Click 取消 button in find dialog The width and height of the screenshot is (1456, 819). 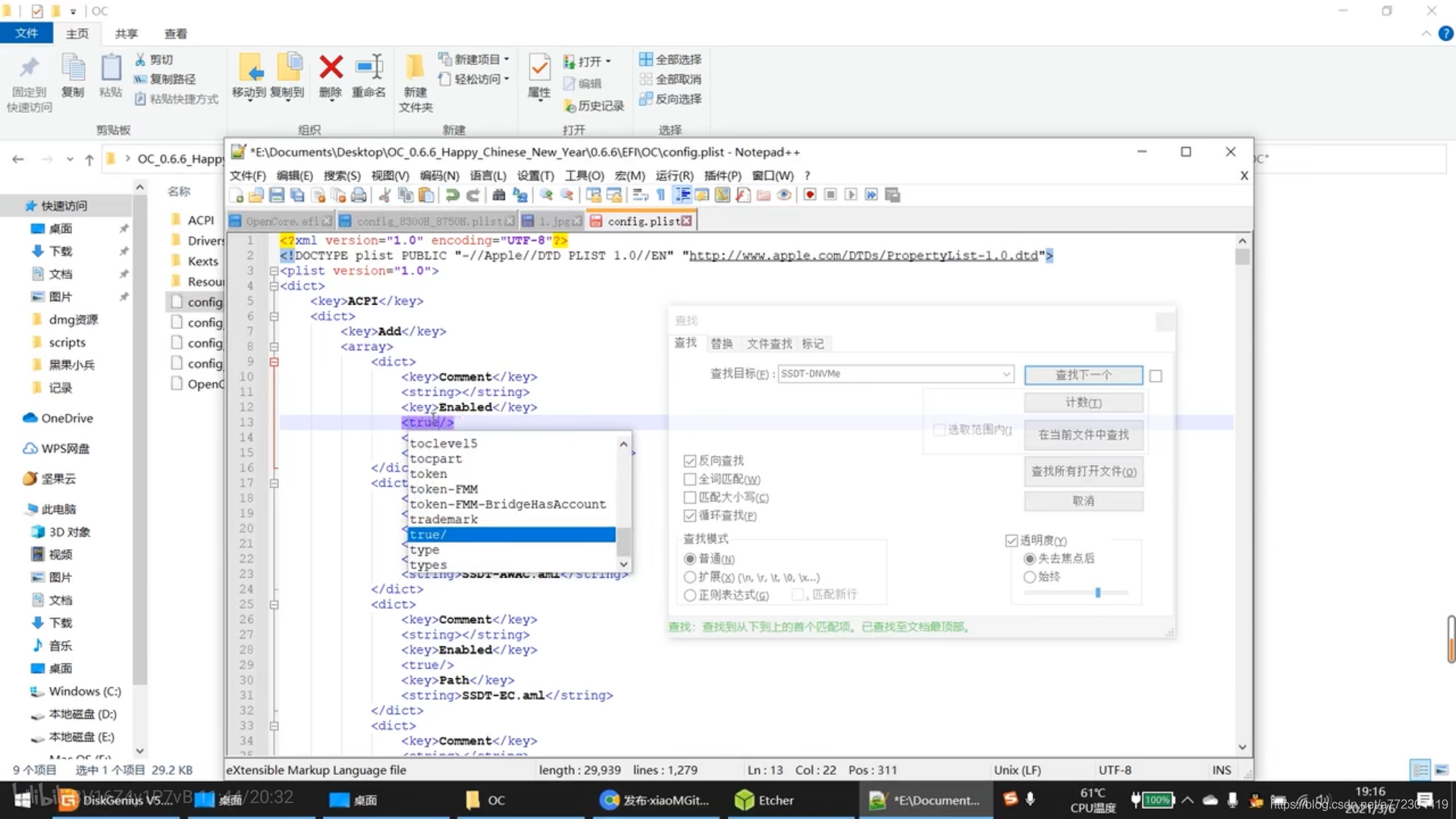coord(1084,501)
